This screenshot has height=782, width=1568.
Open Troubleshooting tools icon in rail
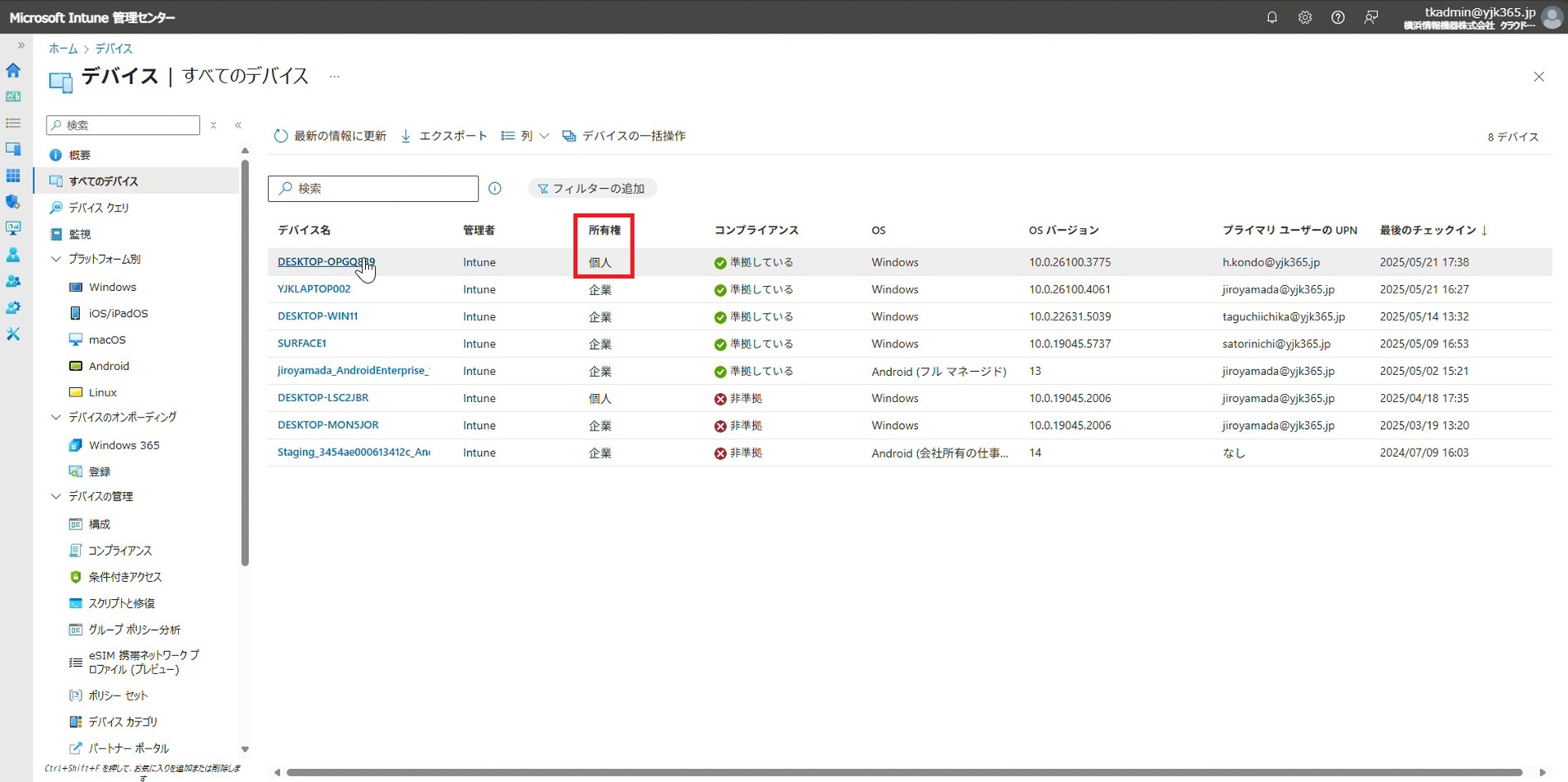pyautogui.click(x=13, y=333)
